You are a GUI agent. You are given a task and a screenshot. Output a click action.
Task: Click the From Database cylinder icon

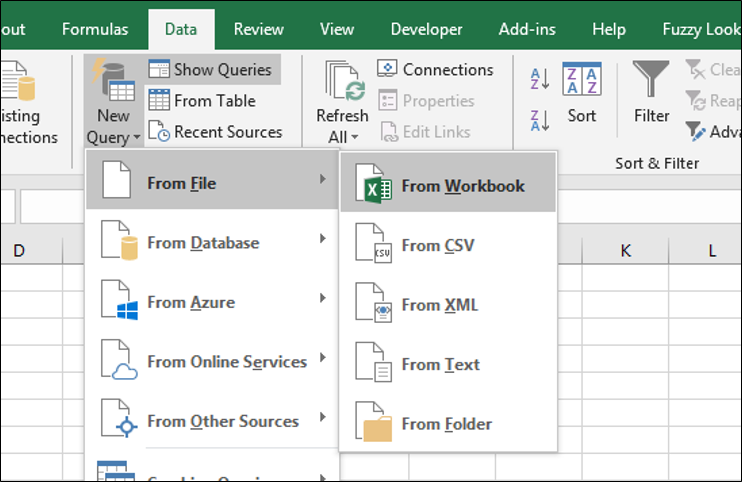pos(129,248)
